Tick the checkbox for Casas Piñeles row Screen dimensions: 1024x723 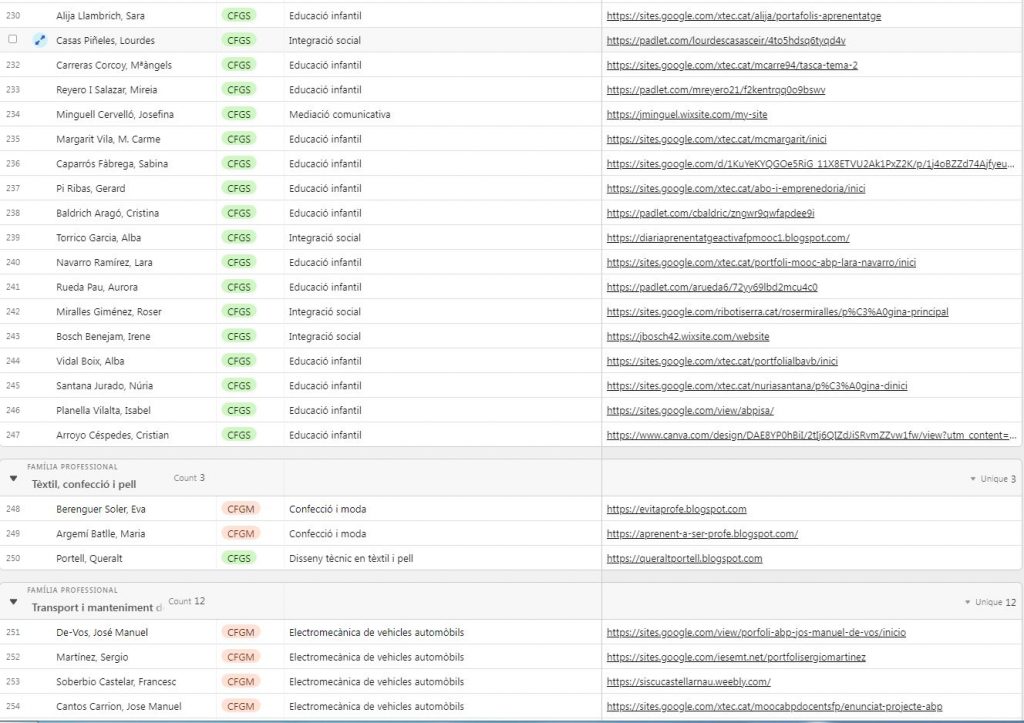point(13,40)
